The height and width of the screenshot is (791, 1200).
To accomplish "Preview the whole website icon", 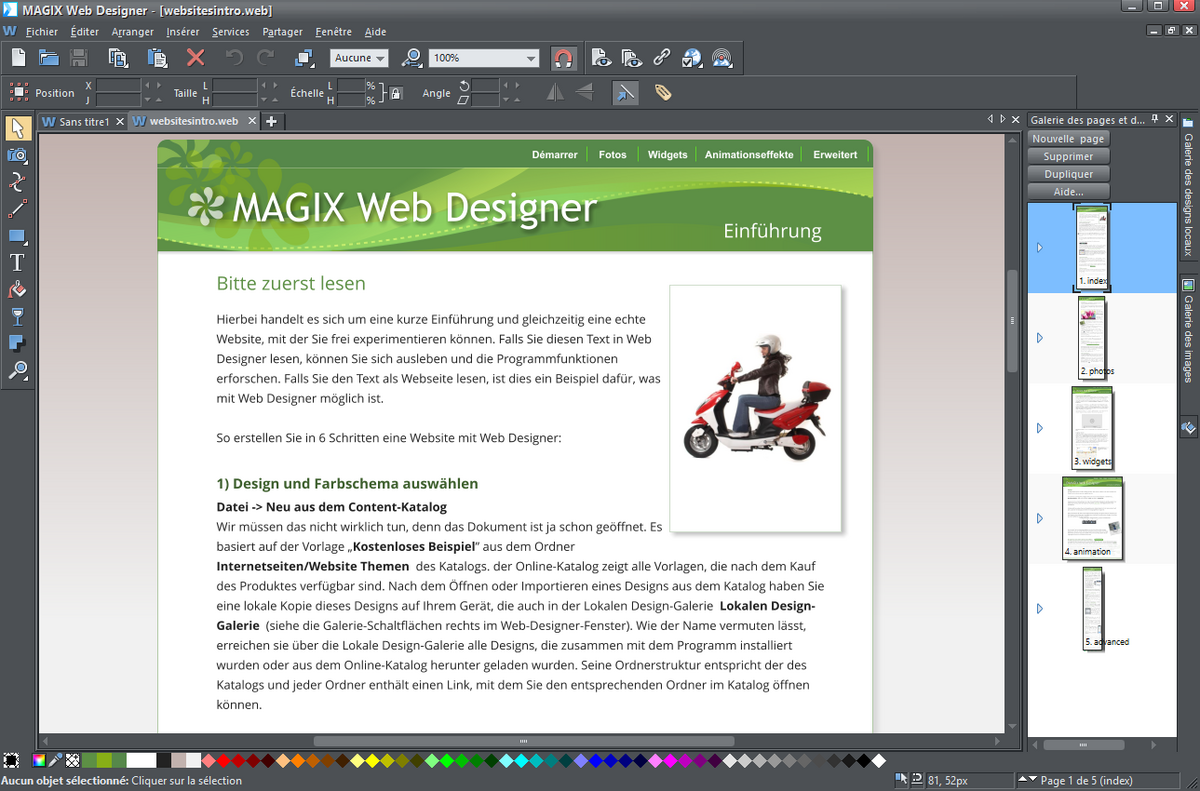I will 631,58.
